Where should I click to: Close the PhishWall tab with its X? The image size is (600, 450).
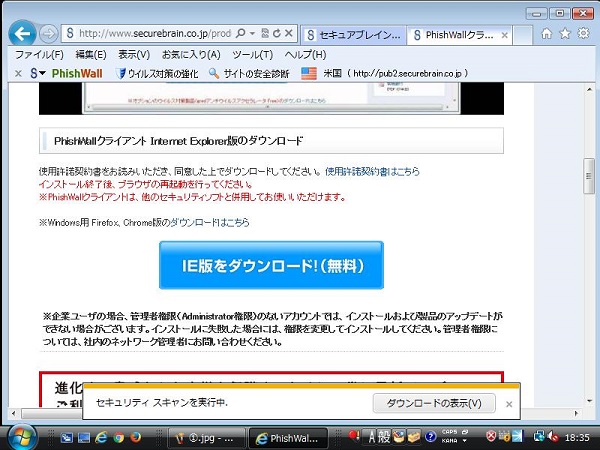point(505,36)
